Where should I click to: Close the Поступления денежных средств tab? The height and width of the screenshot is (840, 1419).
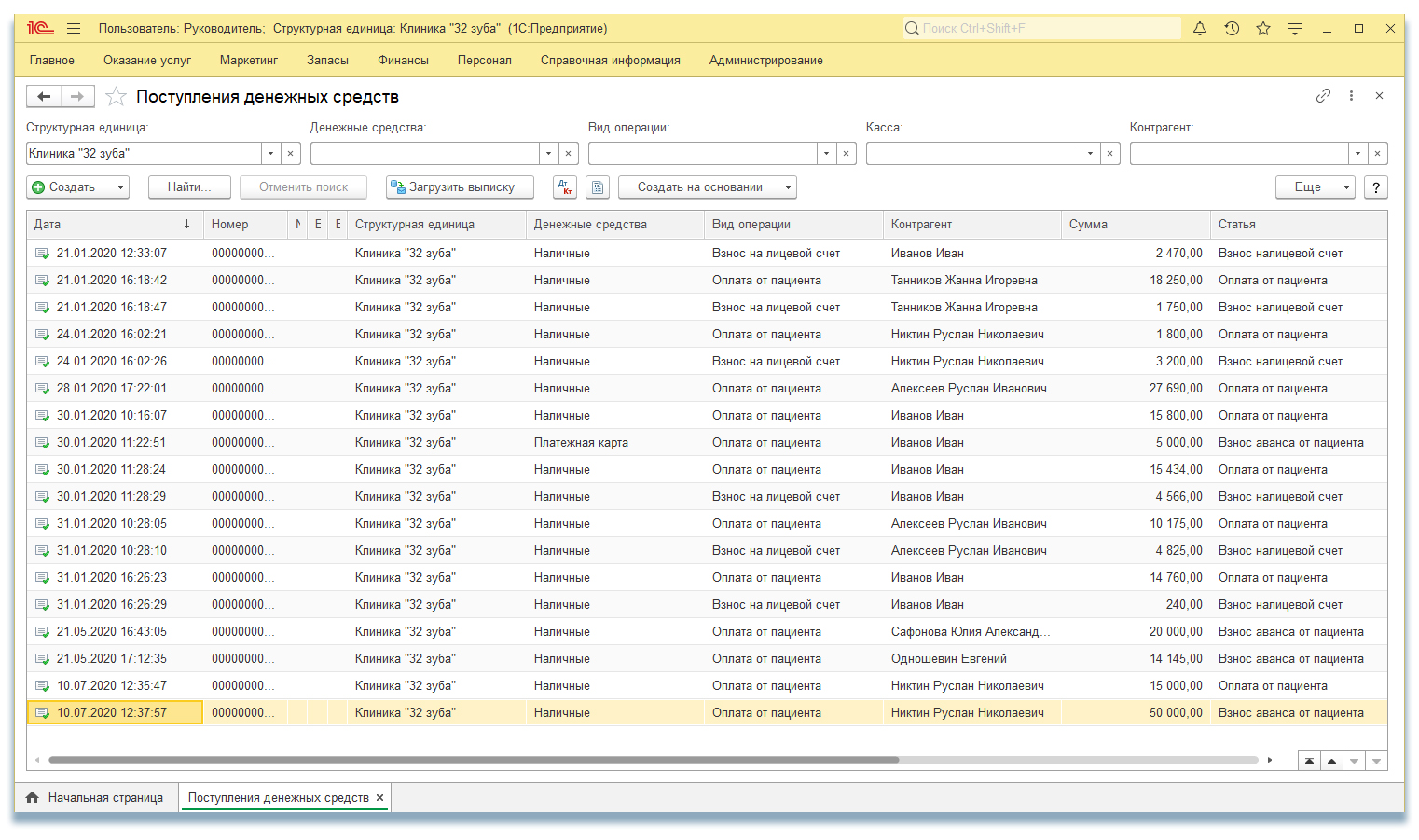[x=379, y=798]
